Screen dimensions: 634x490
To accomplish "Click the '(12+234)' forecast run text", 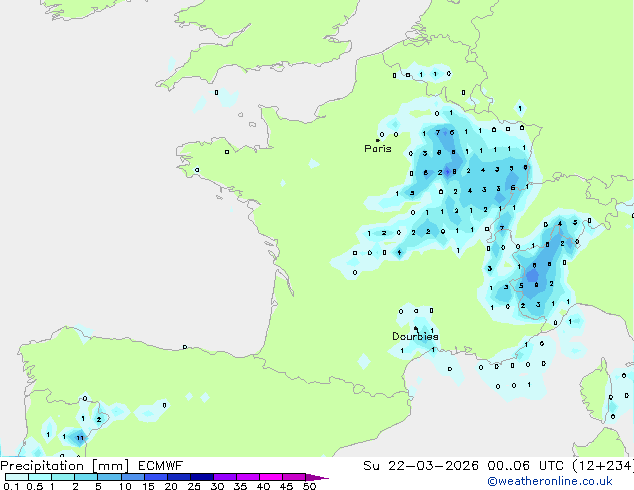I will pos(603,466).
